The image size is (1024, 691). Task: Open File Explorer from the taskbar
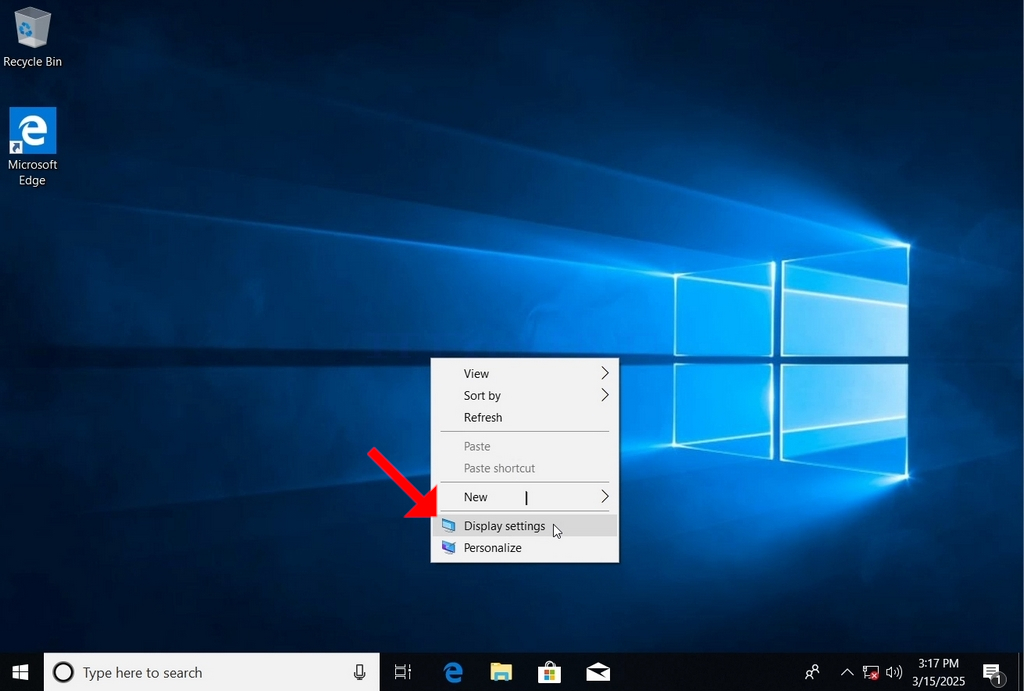501,672
